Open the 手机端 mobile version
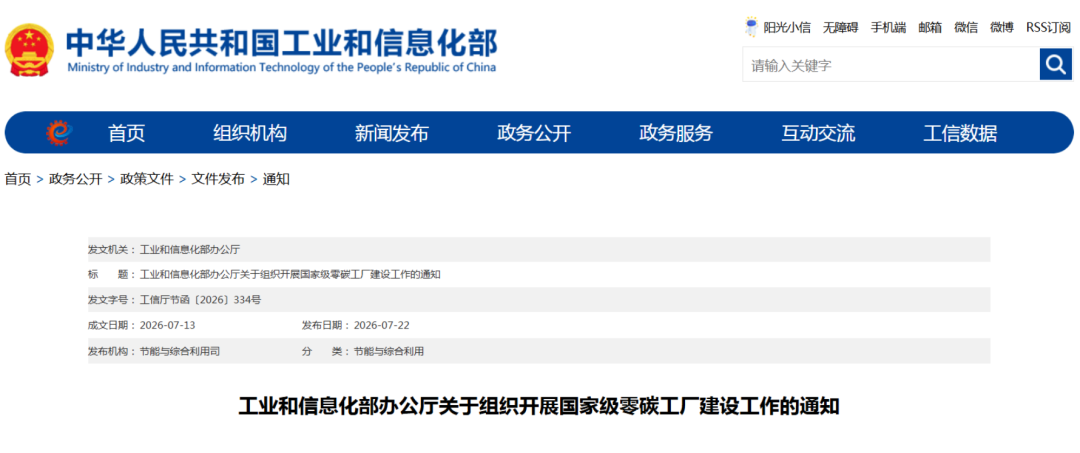The width and height of the screenshot is (1080, 453). (x=888, y=28)
